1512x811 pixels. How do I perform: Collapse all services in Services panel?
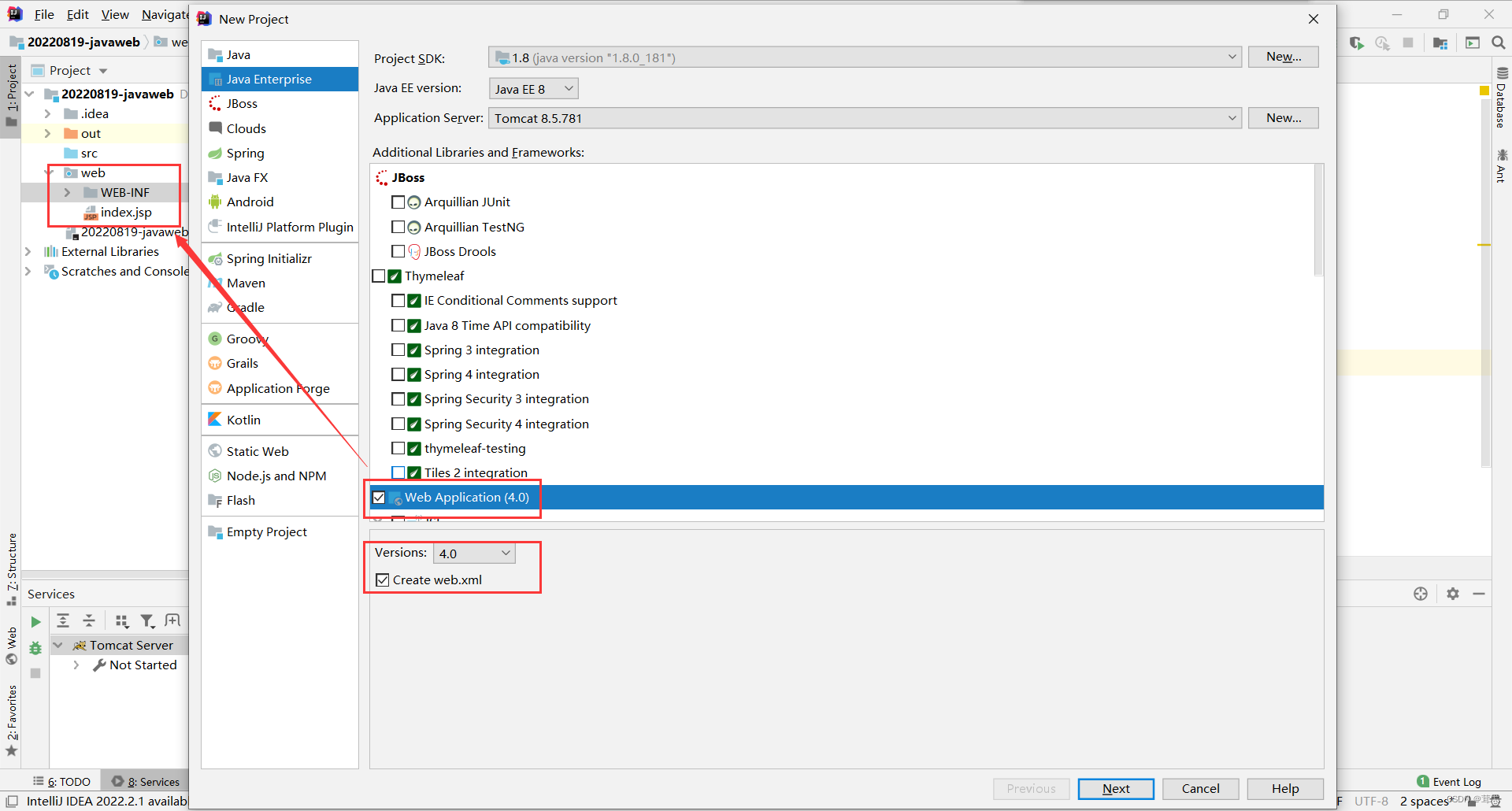click(x=89, y=620)
